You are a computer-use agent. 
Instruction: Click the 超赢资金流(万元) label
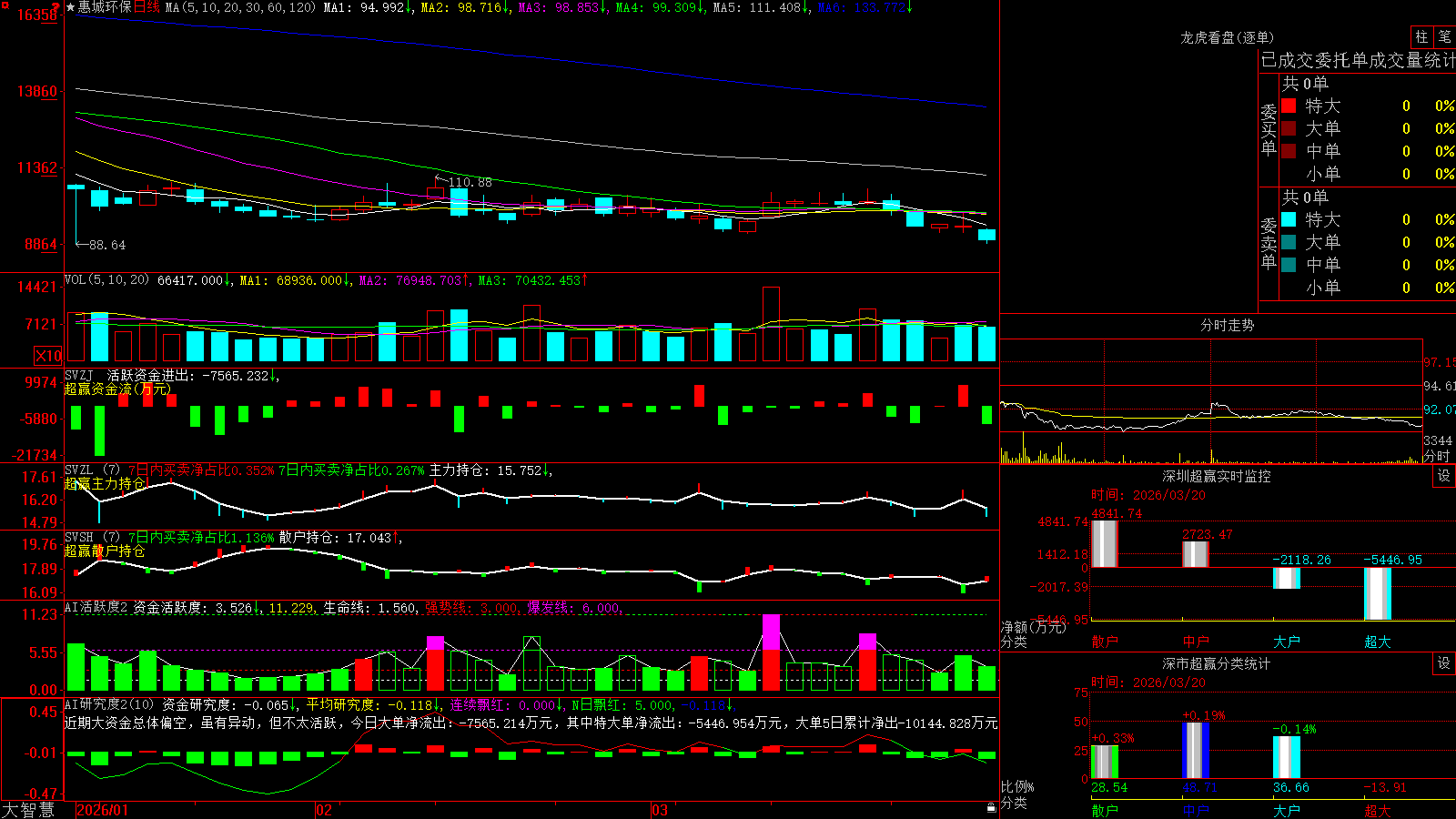(x=118, y=389)
